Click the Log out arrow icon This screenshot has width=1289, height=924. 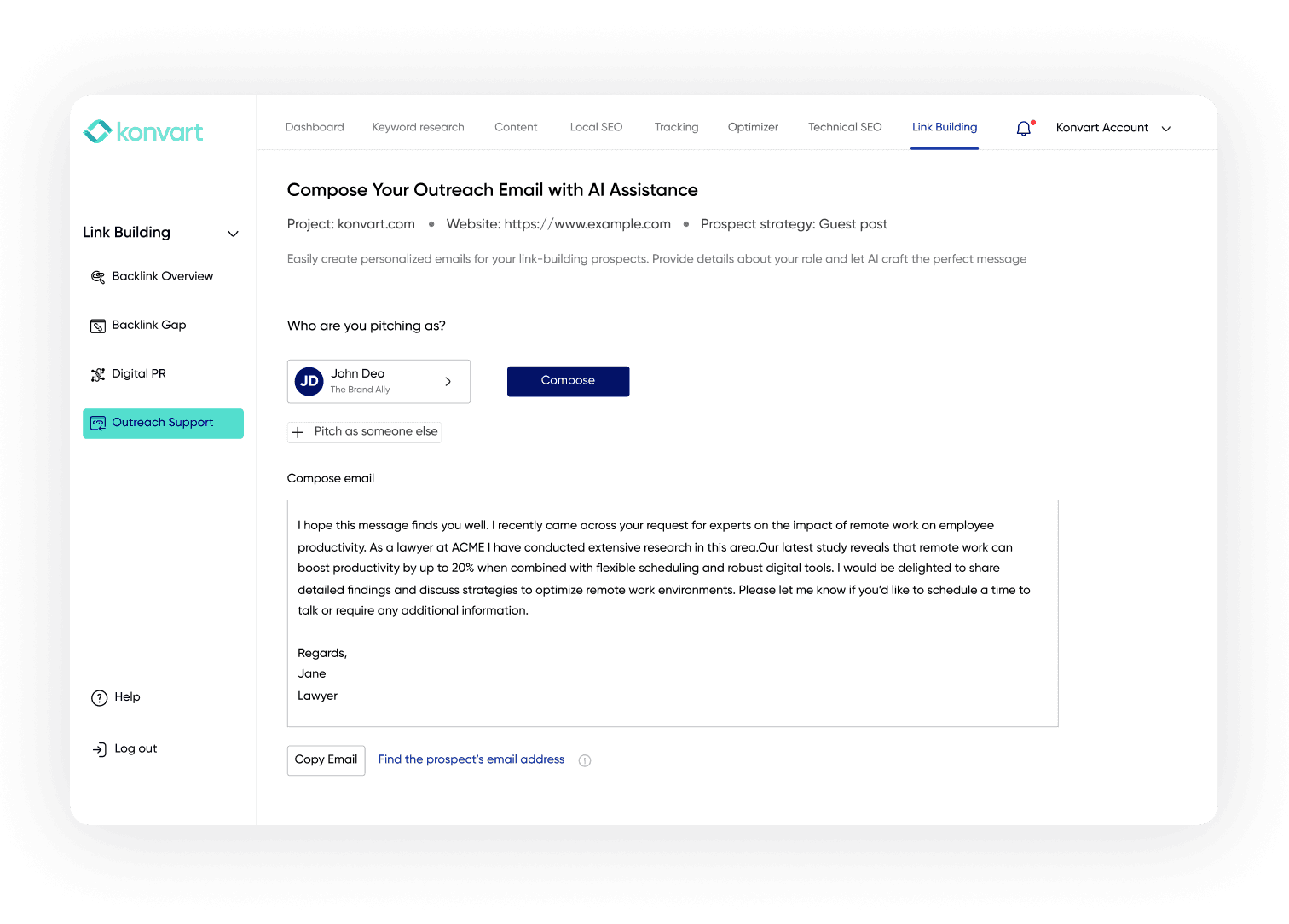[99, 749]
